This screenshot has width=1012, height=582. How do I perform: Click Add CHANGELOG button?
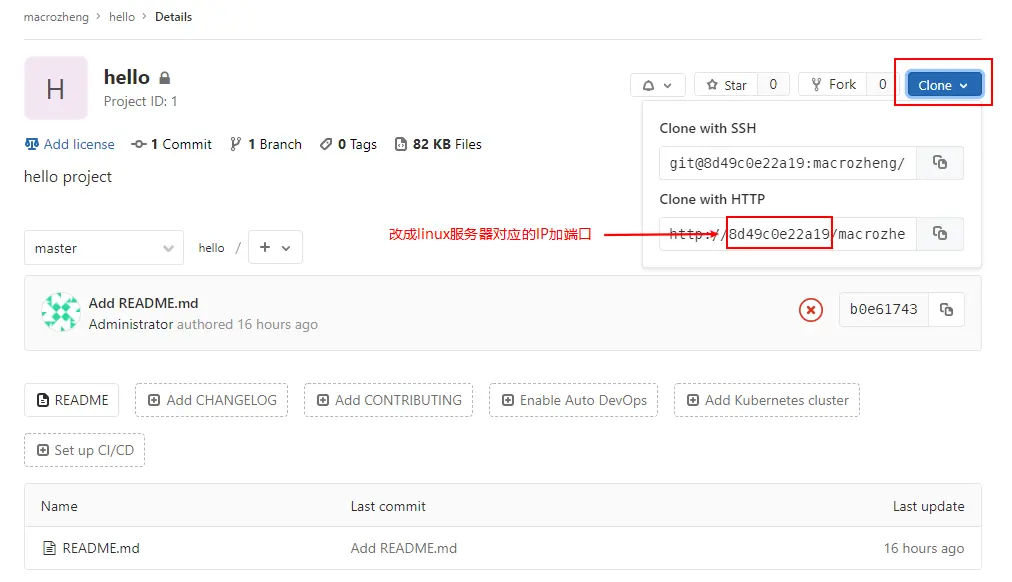coord(212,400)
